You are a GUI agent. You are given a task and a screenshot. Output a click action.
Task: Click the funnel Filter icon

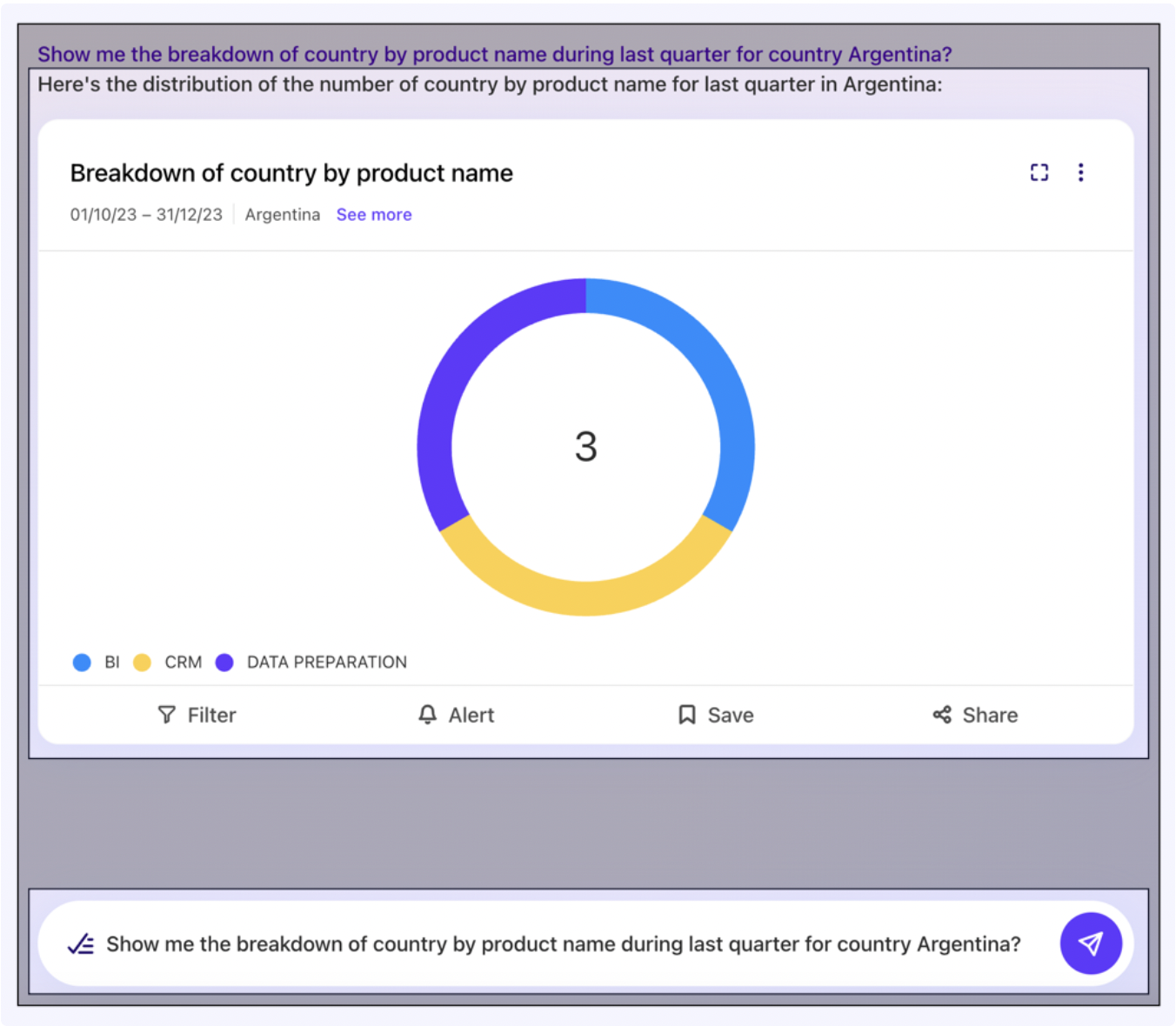tap(167, 715)
